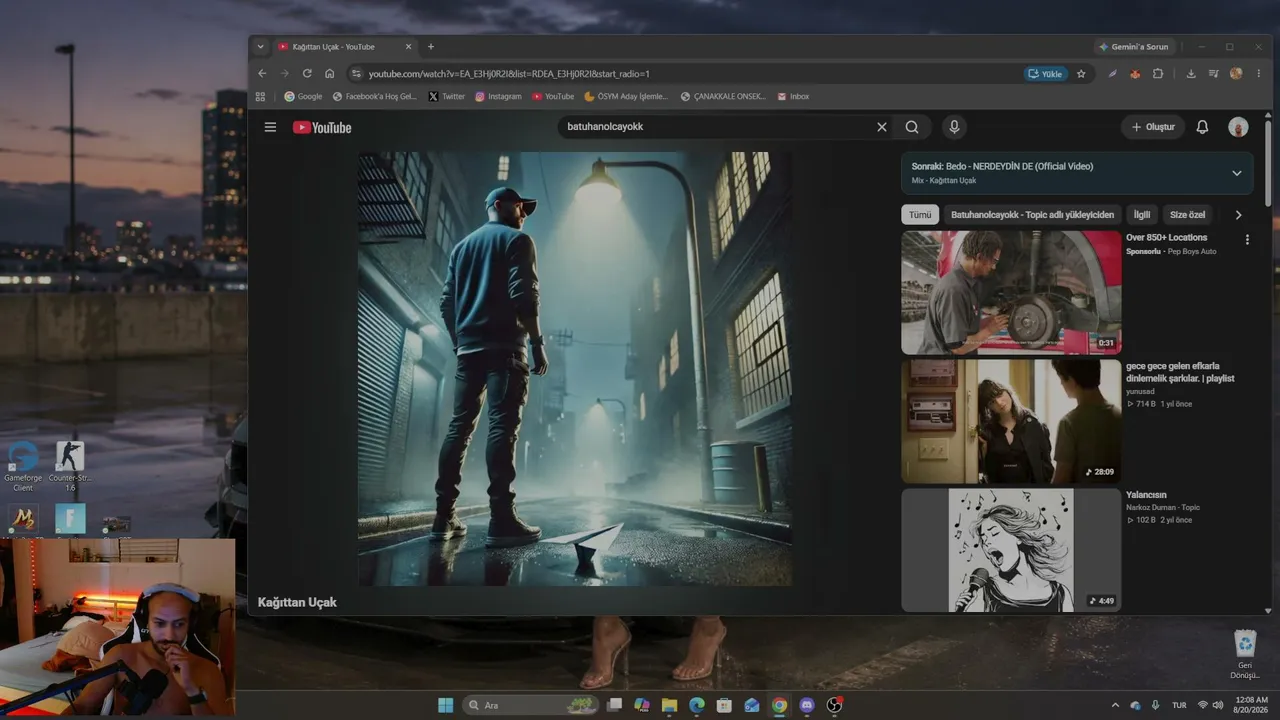The height and width of the screenshot is (720, 1280).
Task: Select the Size özel filter chip
Action: (1188, 215)
